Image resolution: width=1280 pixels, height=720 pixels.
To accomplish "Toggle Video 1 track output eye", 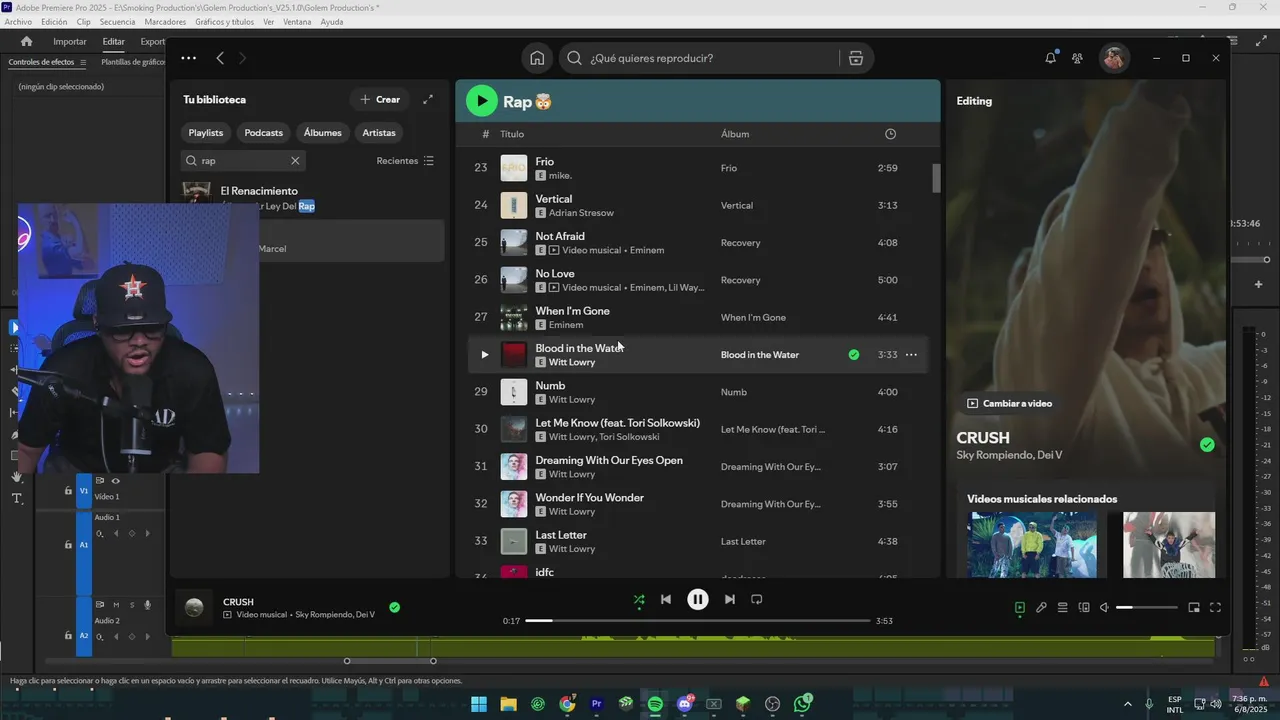I will click(115, 481).
